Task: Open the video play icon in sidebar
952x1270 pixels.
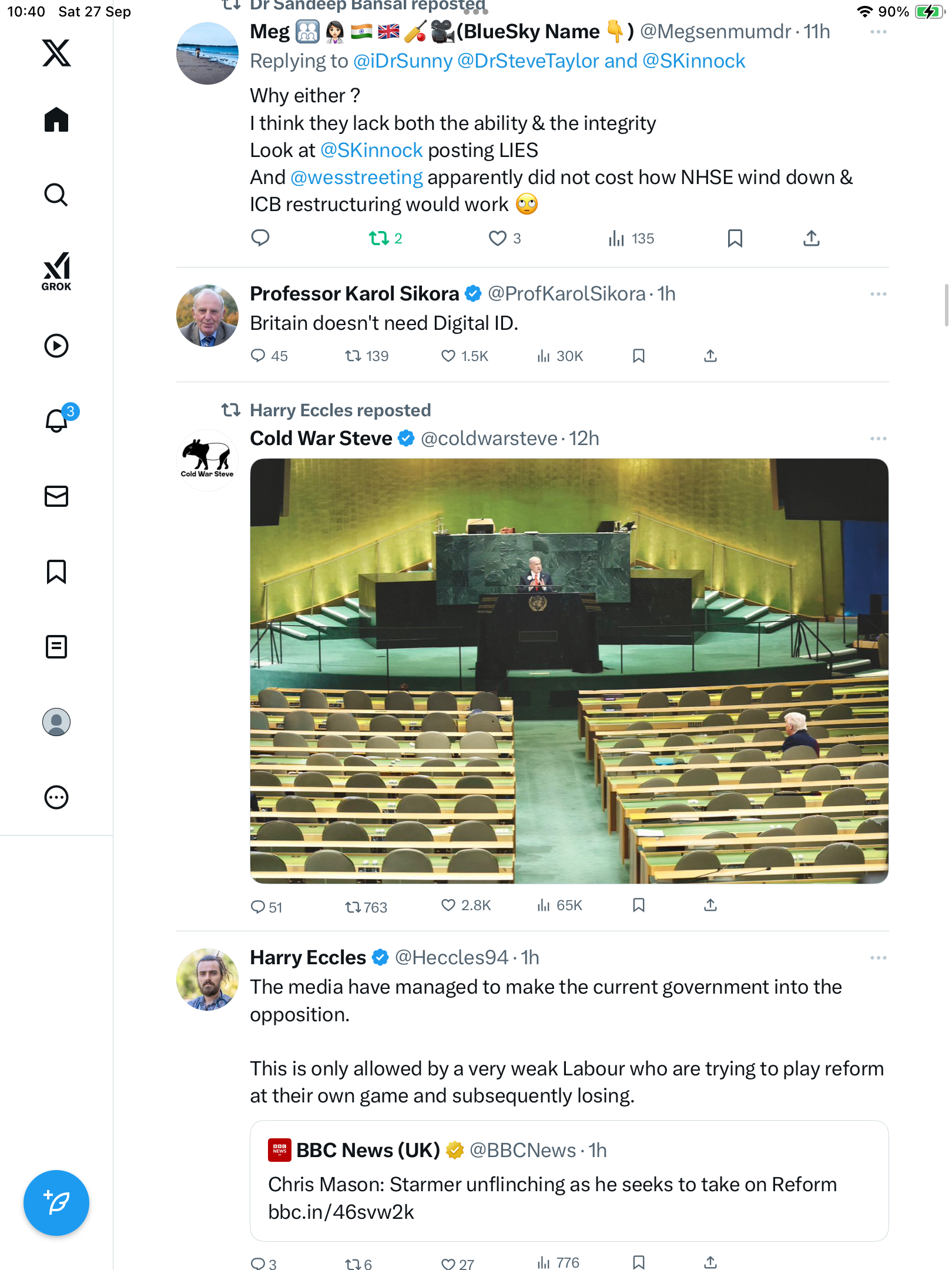Action: [56, 346]
